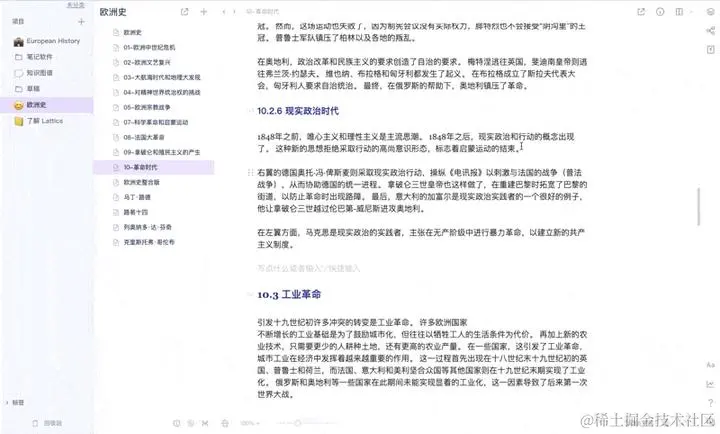Open the 知识图谱 project
The height and width of the screenshot is (434, 720).
pyautogui.click(x=34, y=73)
